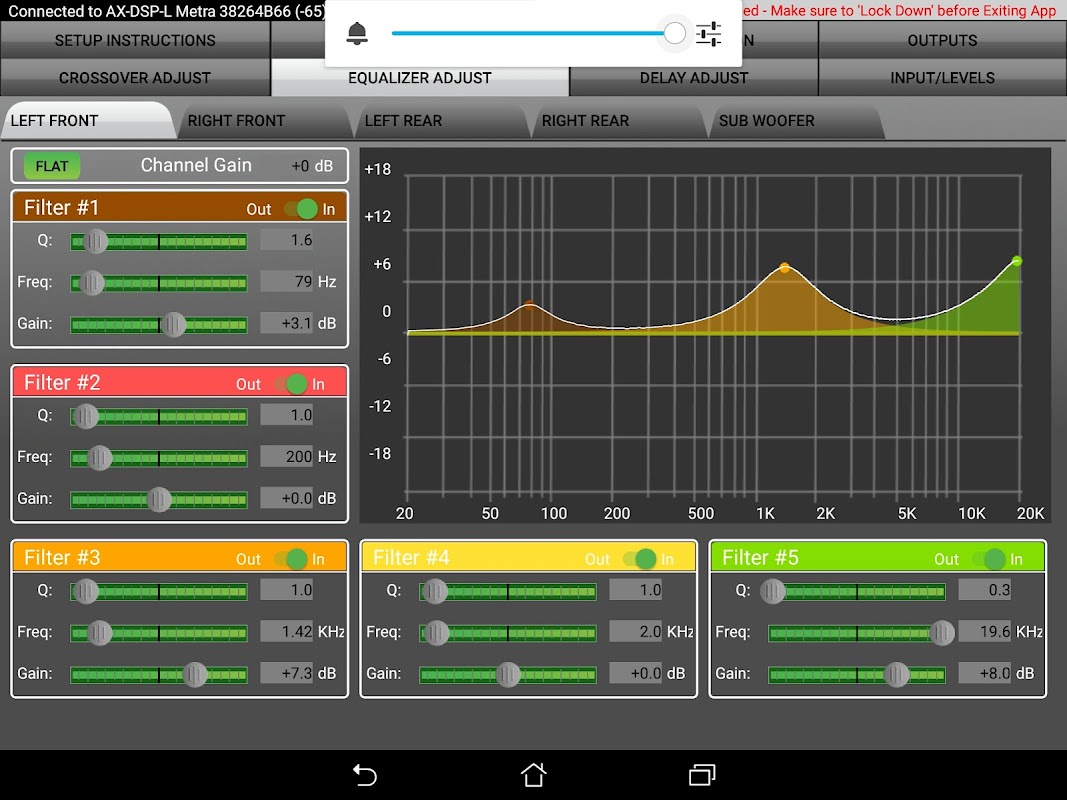This screenshot has height=800, width=1067.
Task: Open the volume settings sliders icon
Action: [x=708, y=34]
